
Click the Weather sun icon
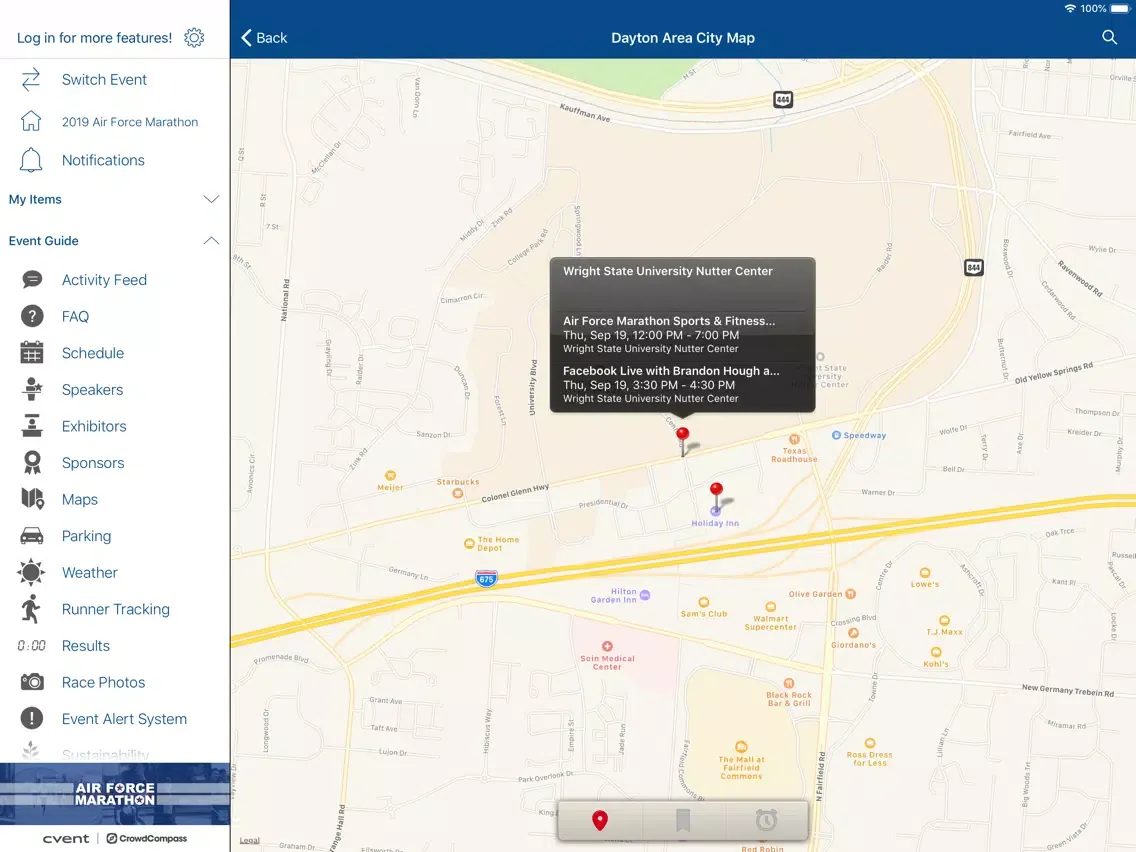coord(31,572)
